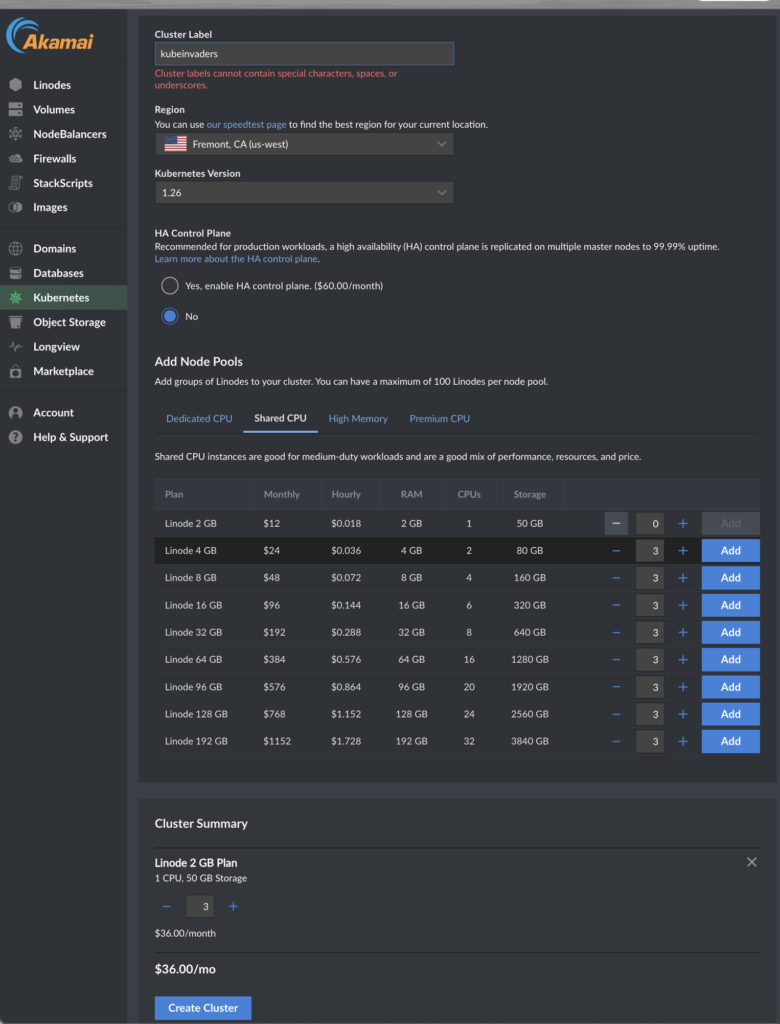
Task: Select the No radio option
Action: point(170,316)
